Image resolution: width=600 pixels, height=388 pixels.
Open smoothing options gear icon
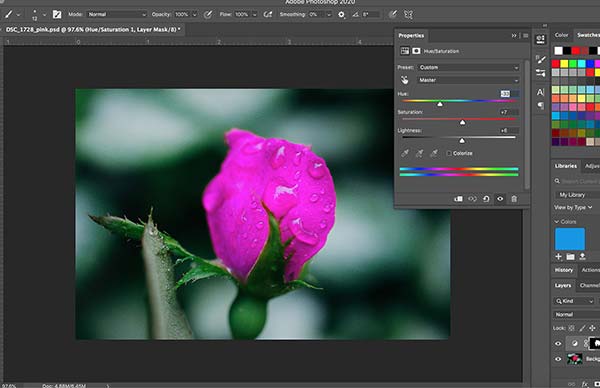pos(341,15)
